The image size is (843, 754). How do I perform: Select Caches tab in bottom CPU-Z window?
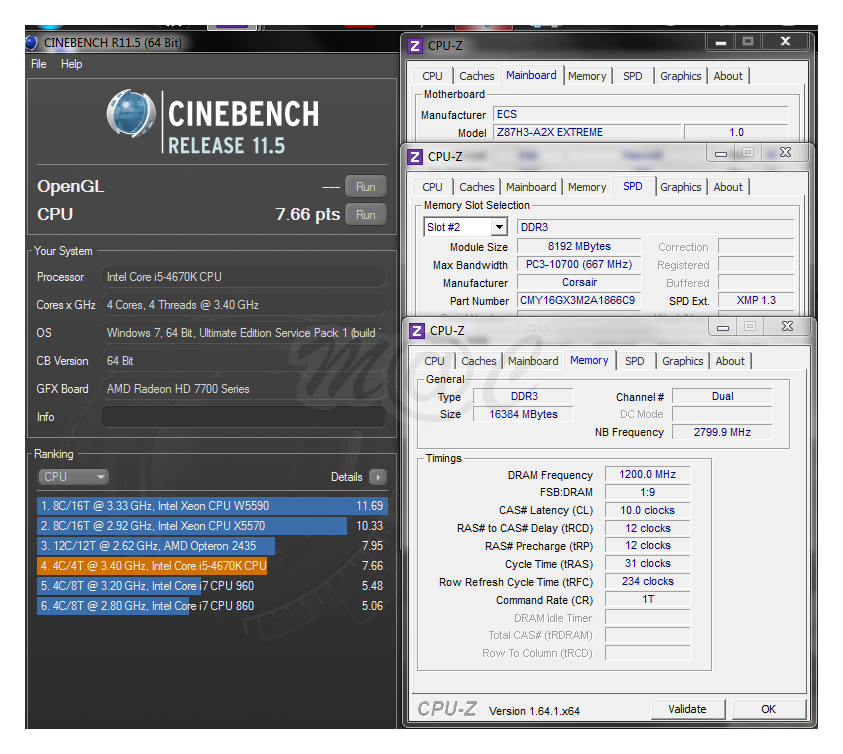point(478,361)
